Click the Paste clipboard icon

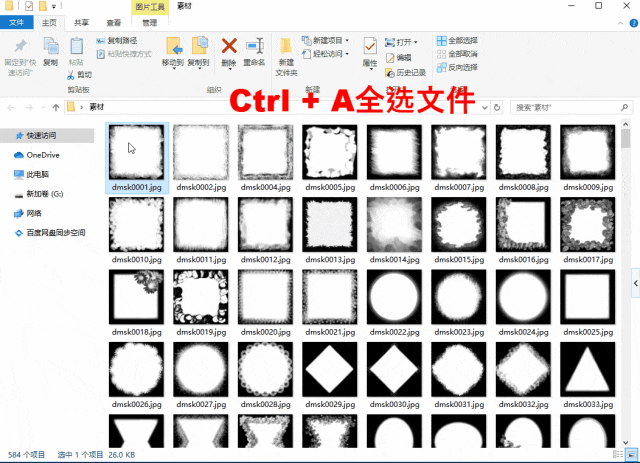[76, 46]
